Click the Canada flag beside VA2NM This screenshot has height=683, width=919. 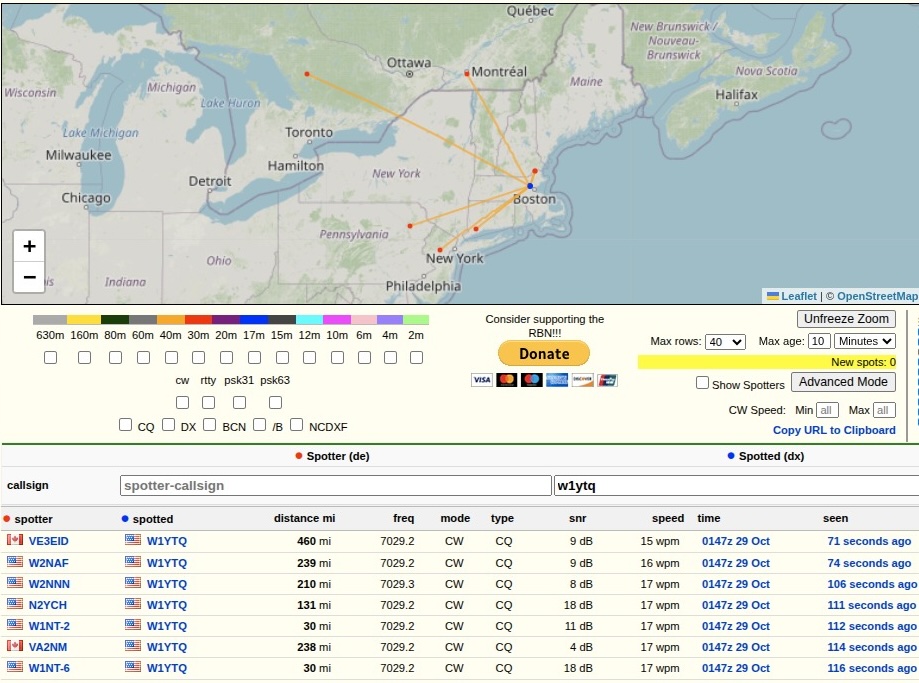click(15, 646)
